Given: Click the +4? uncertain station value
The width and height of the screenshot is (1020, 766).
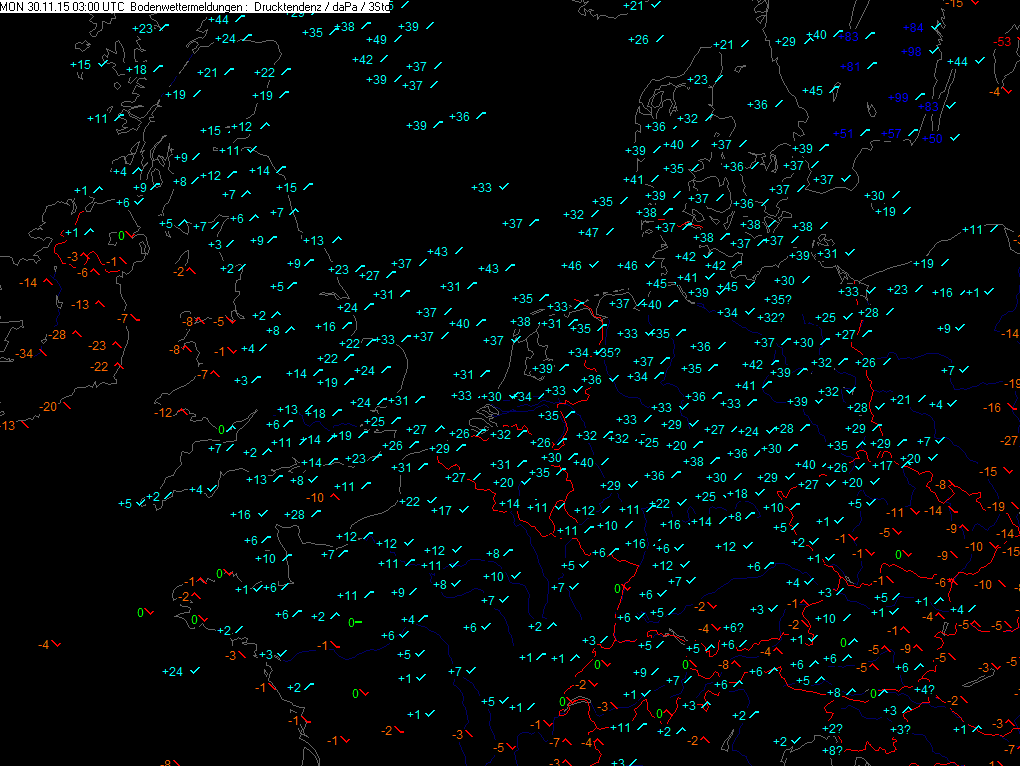Looking at the screenshot, I should [x=925, y=690].
